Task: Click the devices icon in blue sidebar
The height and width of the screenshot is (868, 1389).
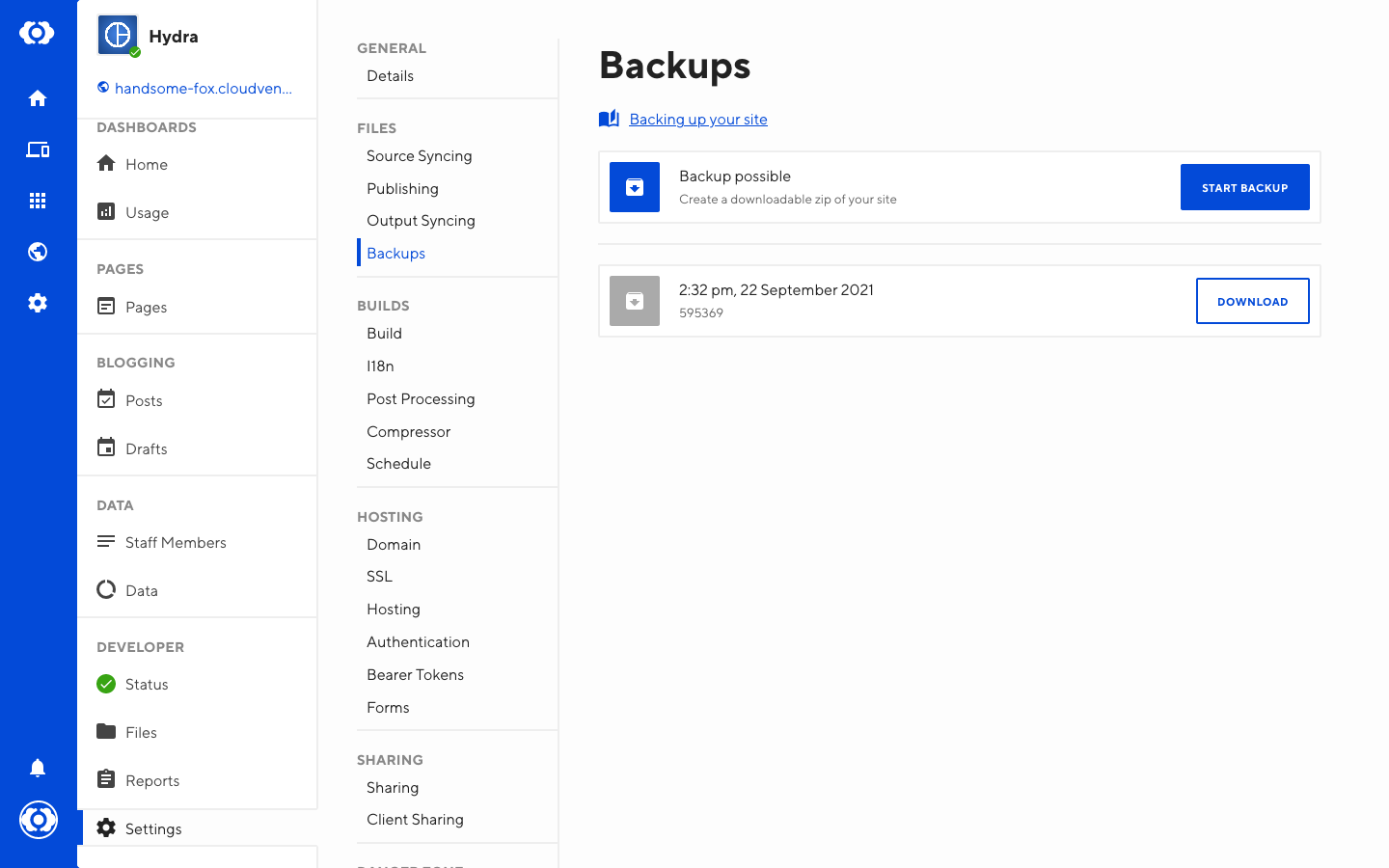Action: 38,149
